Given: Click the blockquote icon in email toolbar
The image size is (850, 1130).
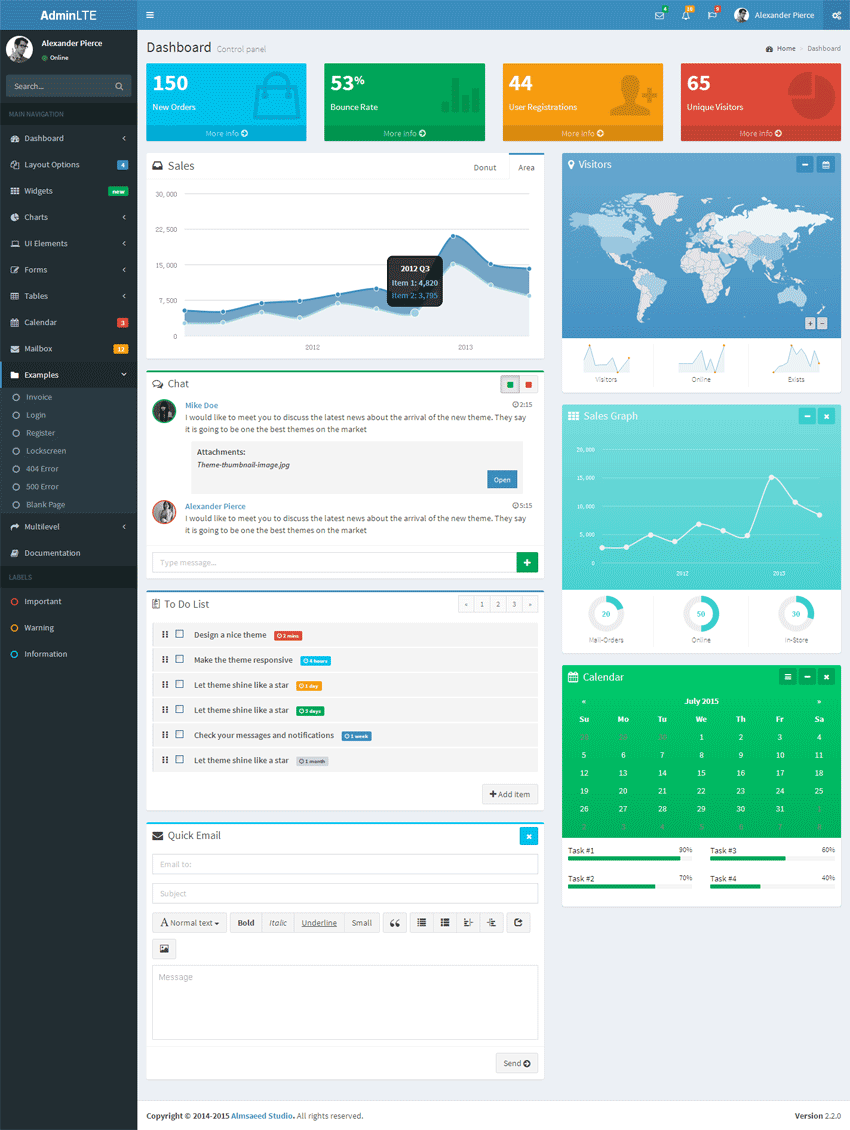Looking at the screenshot, I should click(x=394, y=923).
